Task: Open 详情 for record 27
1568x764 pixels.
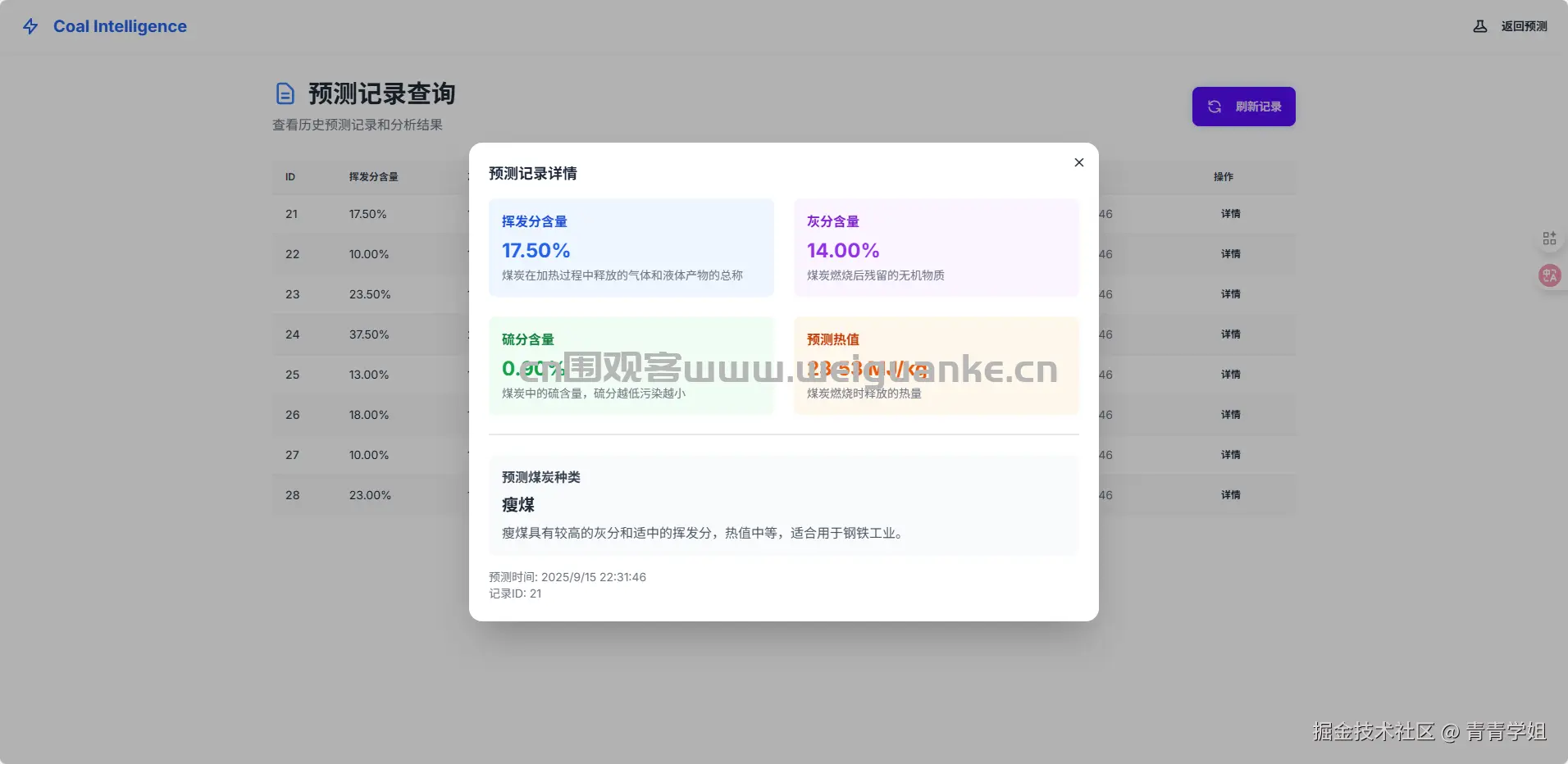Action: [1231, 455]
